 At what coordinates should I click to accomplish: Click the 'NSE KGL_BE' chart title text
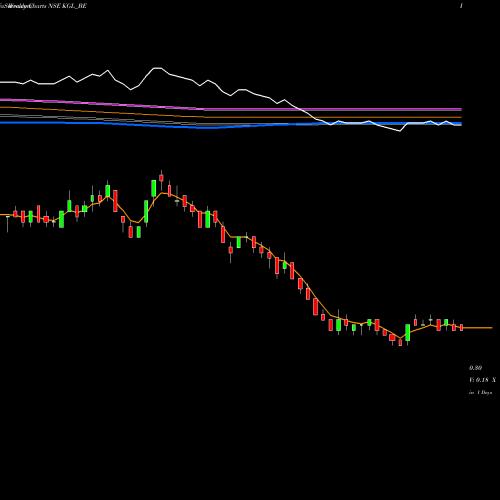tap(68, 6)
